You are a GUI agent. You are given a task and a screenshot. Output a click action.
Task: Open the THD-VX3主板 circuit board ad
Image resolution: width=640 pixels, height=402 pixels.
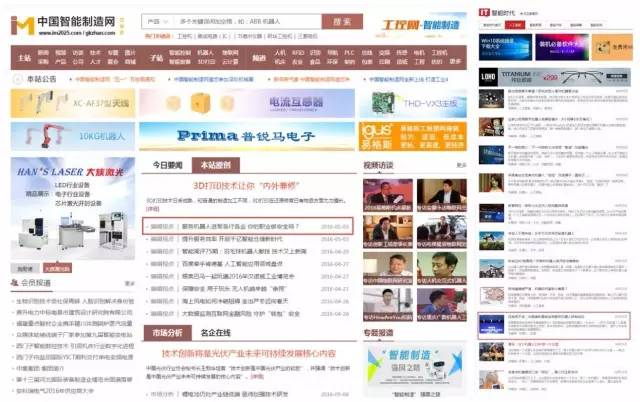coord(415,101)
